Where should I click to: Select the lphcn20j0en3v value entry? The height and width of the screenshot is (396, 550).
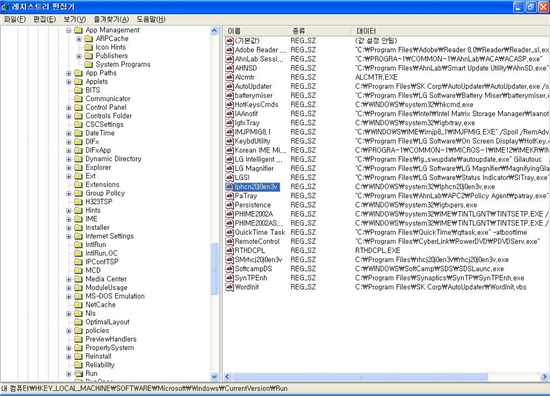(256, 187)
